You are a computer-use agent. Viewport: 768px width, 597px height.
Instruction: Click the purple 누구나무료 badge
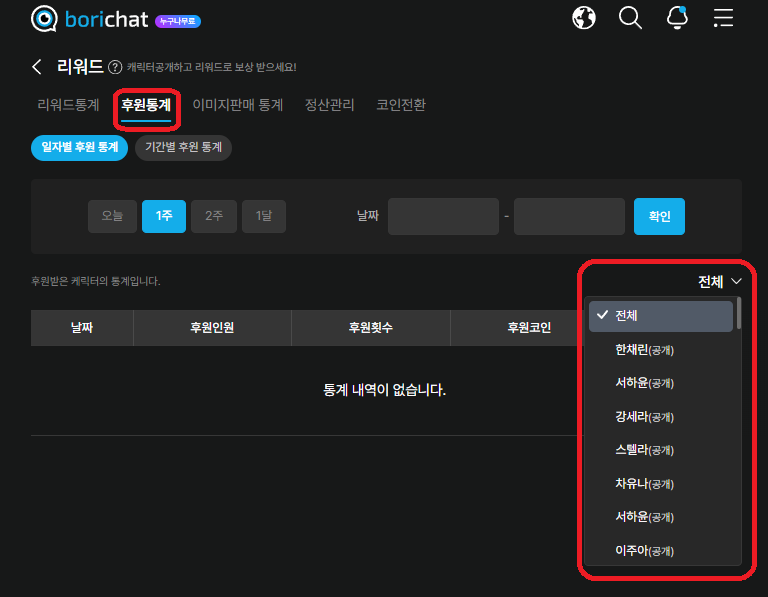coord(177,20)
